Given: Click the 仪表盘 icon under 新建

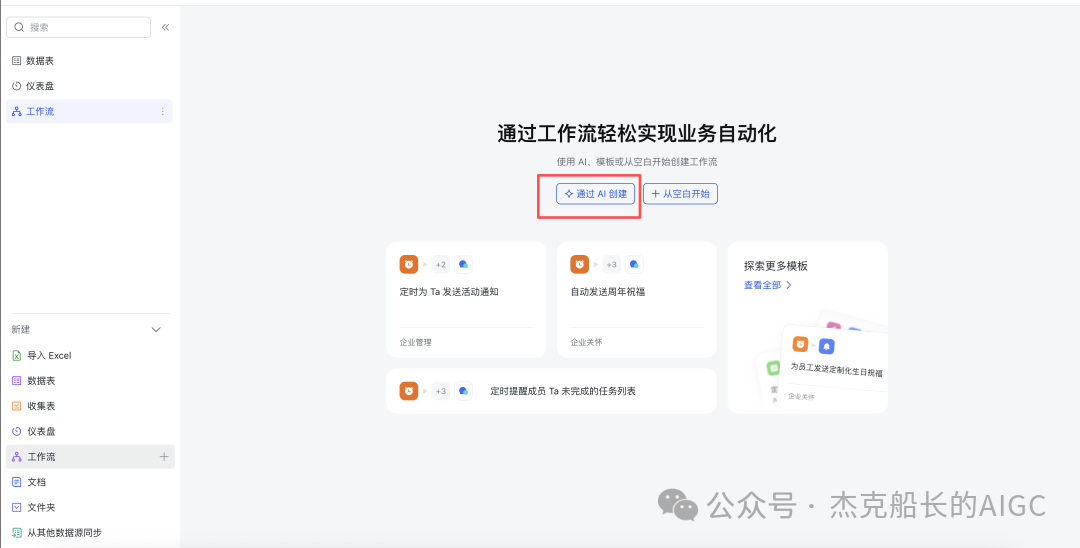Looking at the screenshot, I should tap(17, 431).
